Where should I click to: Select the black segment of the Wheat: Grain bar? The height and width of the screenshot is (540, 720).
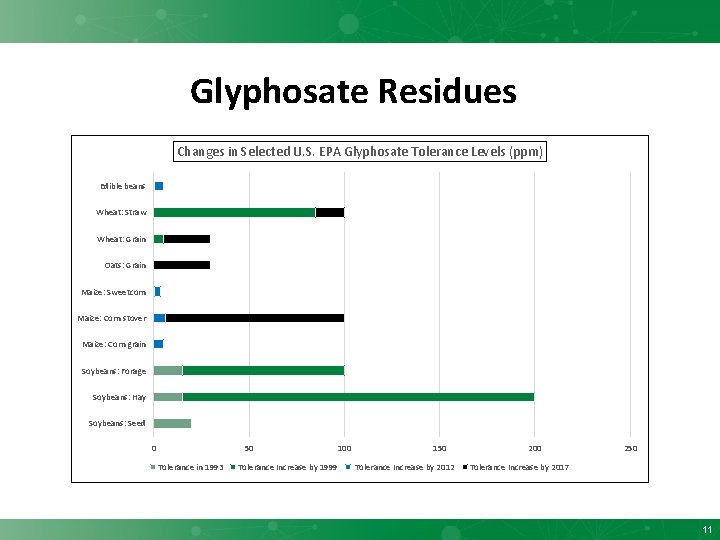click(187, 239)
